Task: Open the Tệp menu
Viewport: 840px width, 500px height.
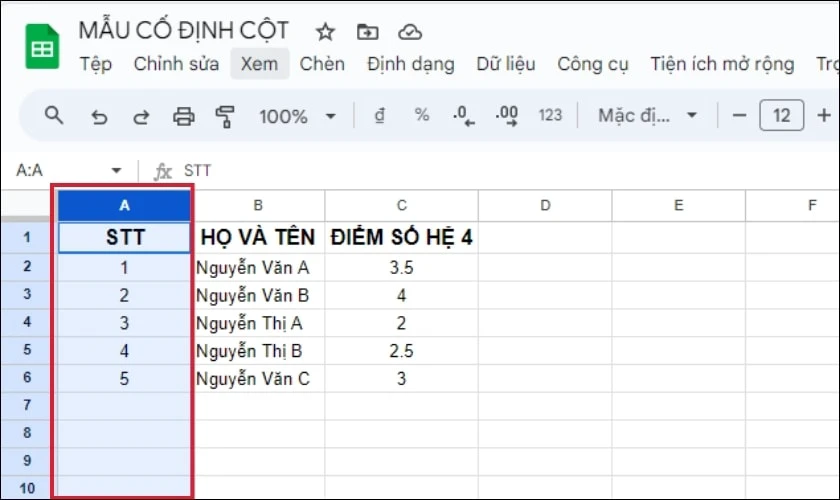Action: tap(96, 64)
